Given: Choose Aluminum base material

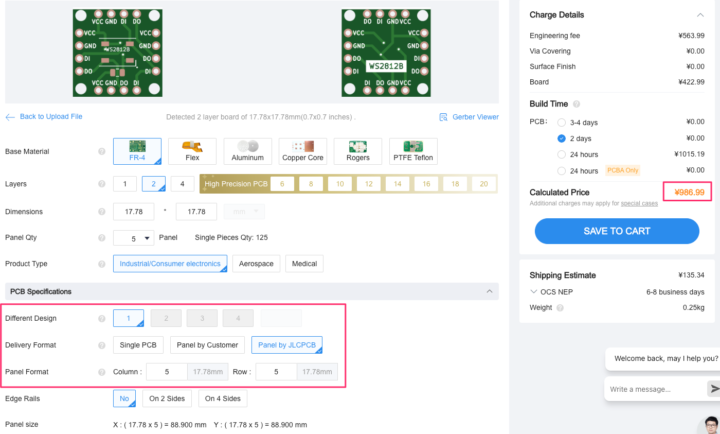Looking at the screenshot, I should 248,152.
